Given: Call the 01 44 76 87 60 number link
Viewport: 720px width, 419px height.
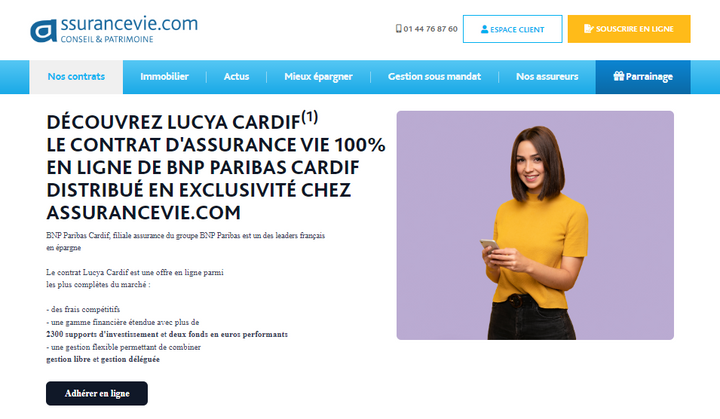Looking at the screenshot, I should [431, 29].
